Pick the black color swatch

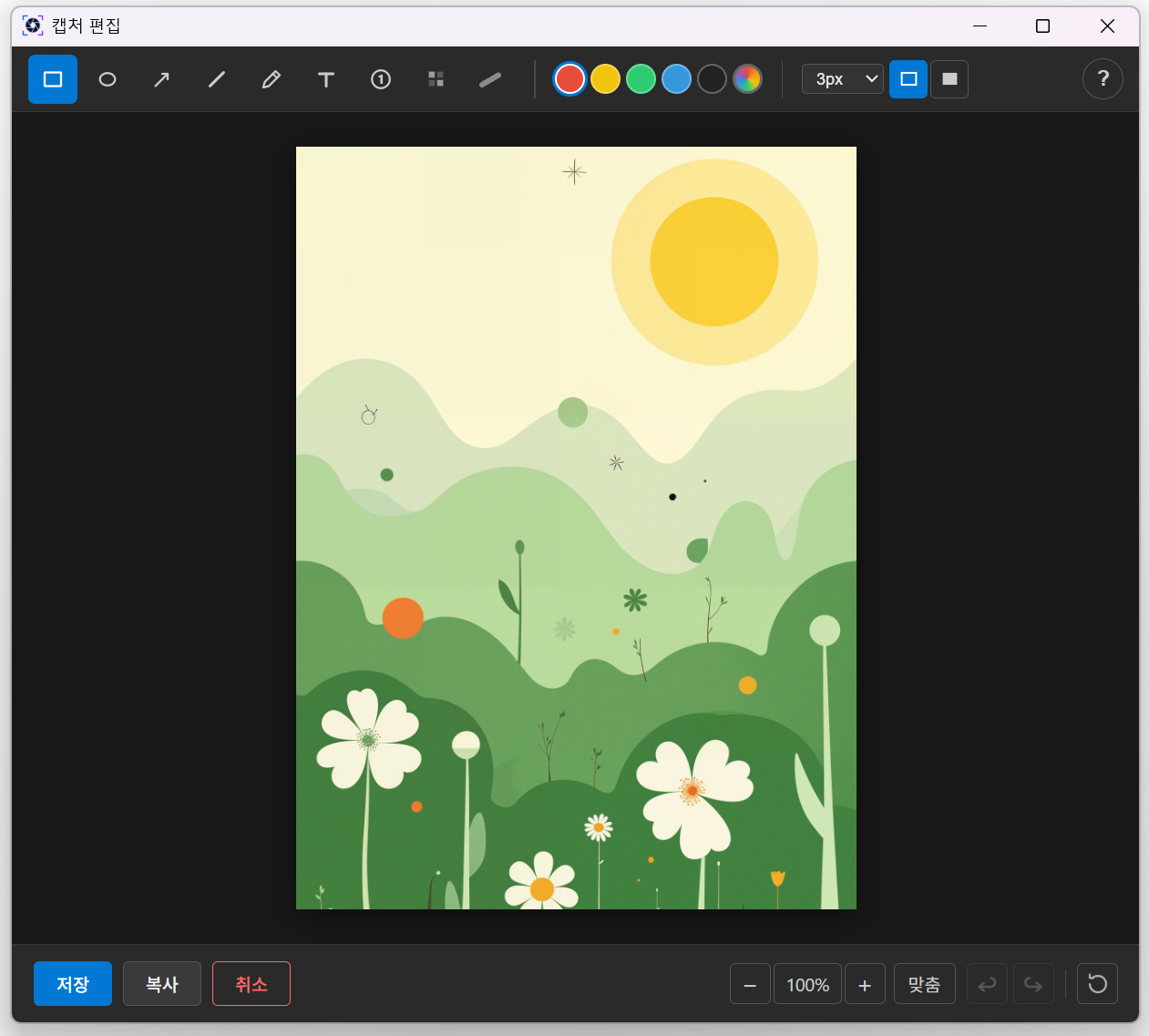[x=712, y=79]
